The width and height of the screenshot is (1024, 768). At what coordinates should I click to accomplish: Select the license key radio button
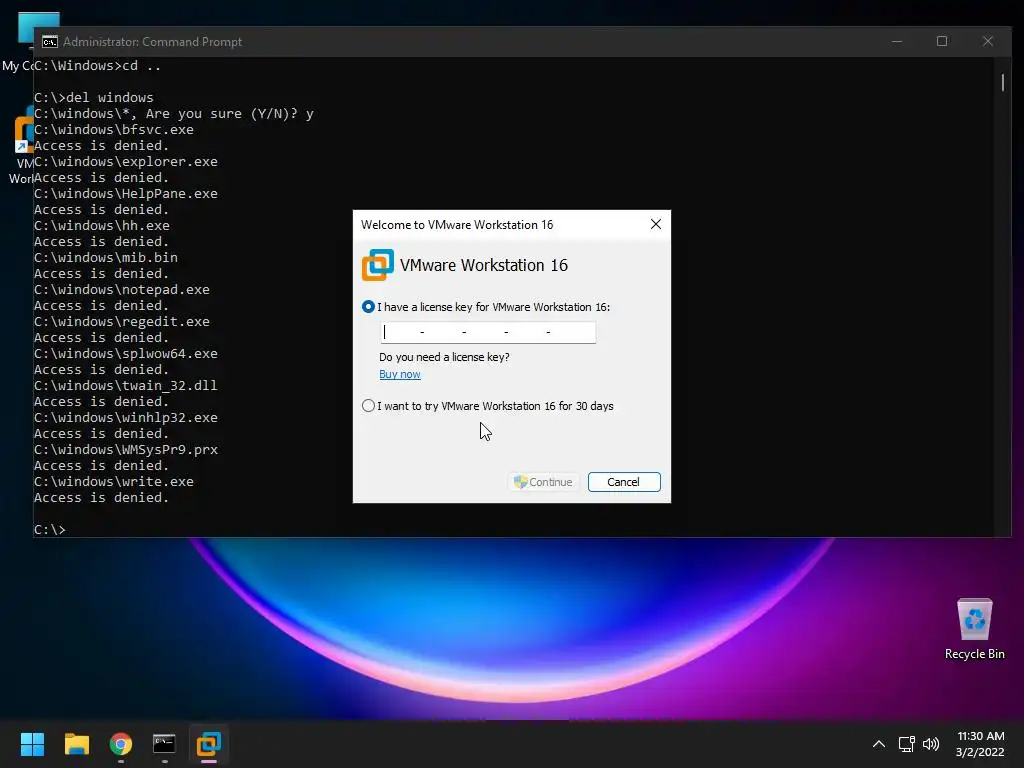point(368,307)
